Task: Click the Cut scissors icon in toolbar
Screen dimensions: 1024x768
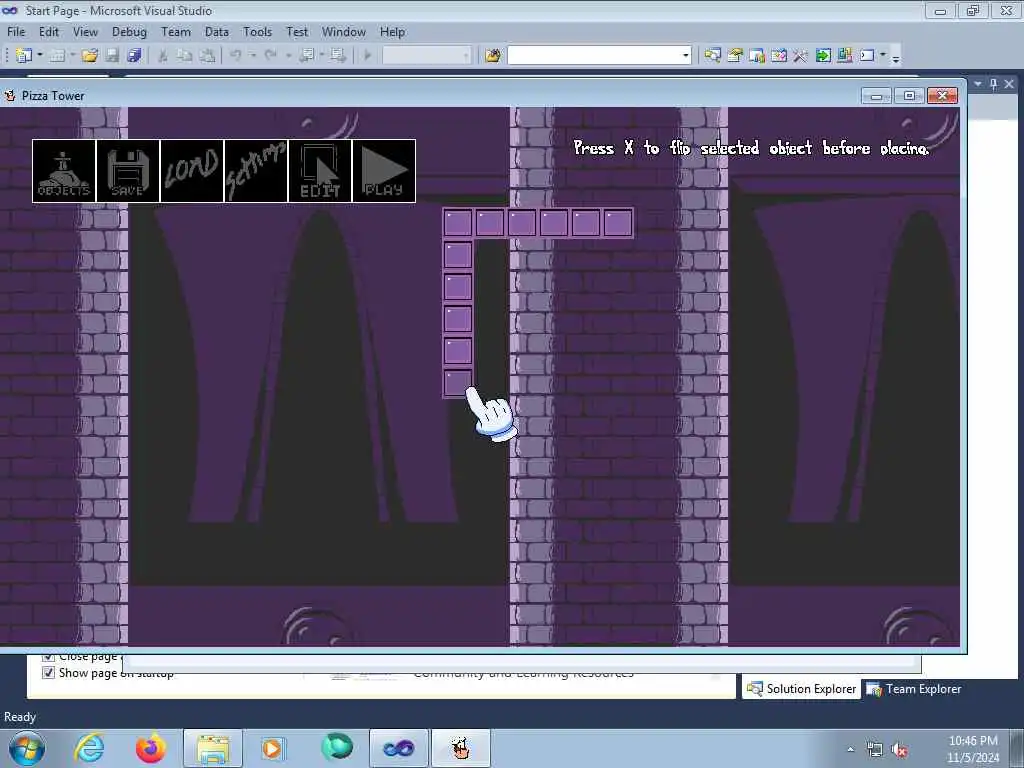Action: coord(163,56)
